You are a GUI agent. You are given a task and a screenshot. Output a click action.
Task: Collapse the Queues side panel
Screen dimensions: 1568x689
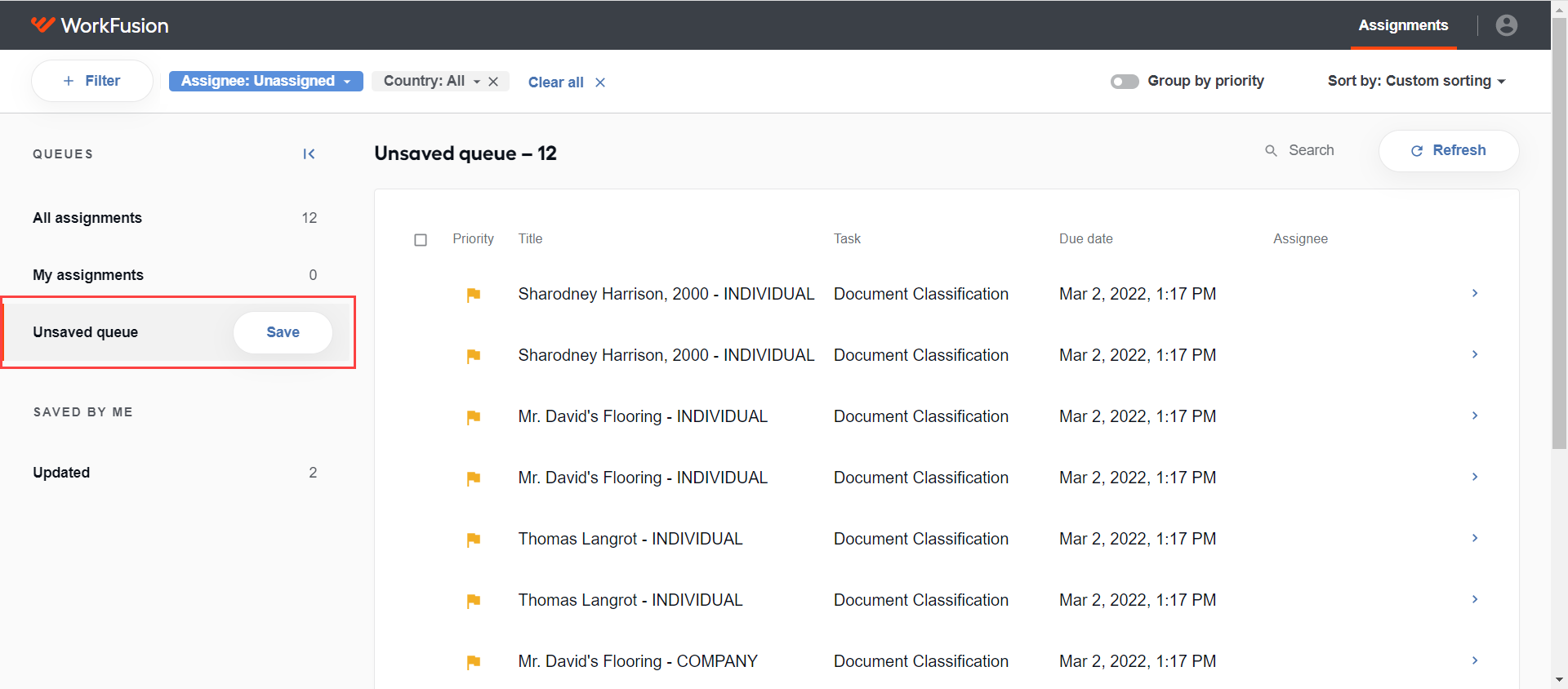pos(309,154)
